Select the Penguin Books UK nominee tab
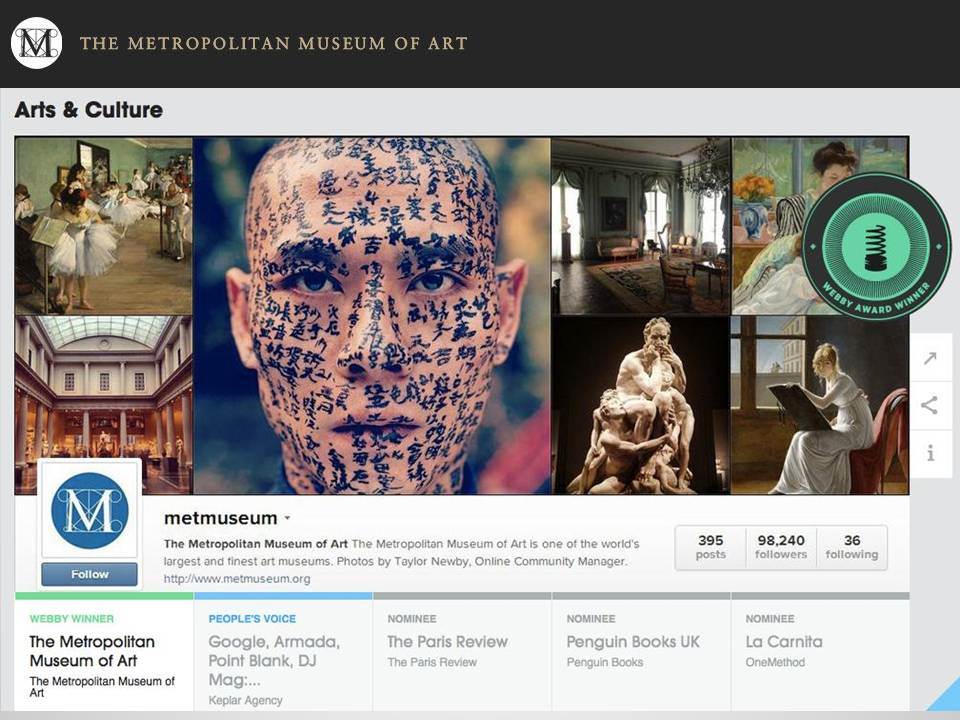Image resolution: width=960 pixels, height=720 pixels. [x=641, y=652]
